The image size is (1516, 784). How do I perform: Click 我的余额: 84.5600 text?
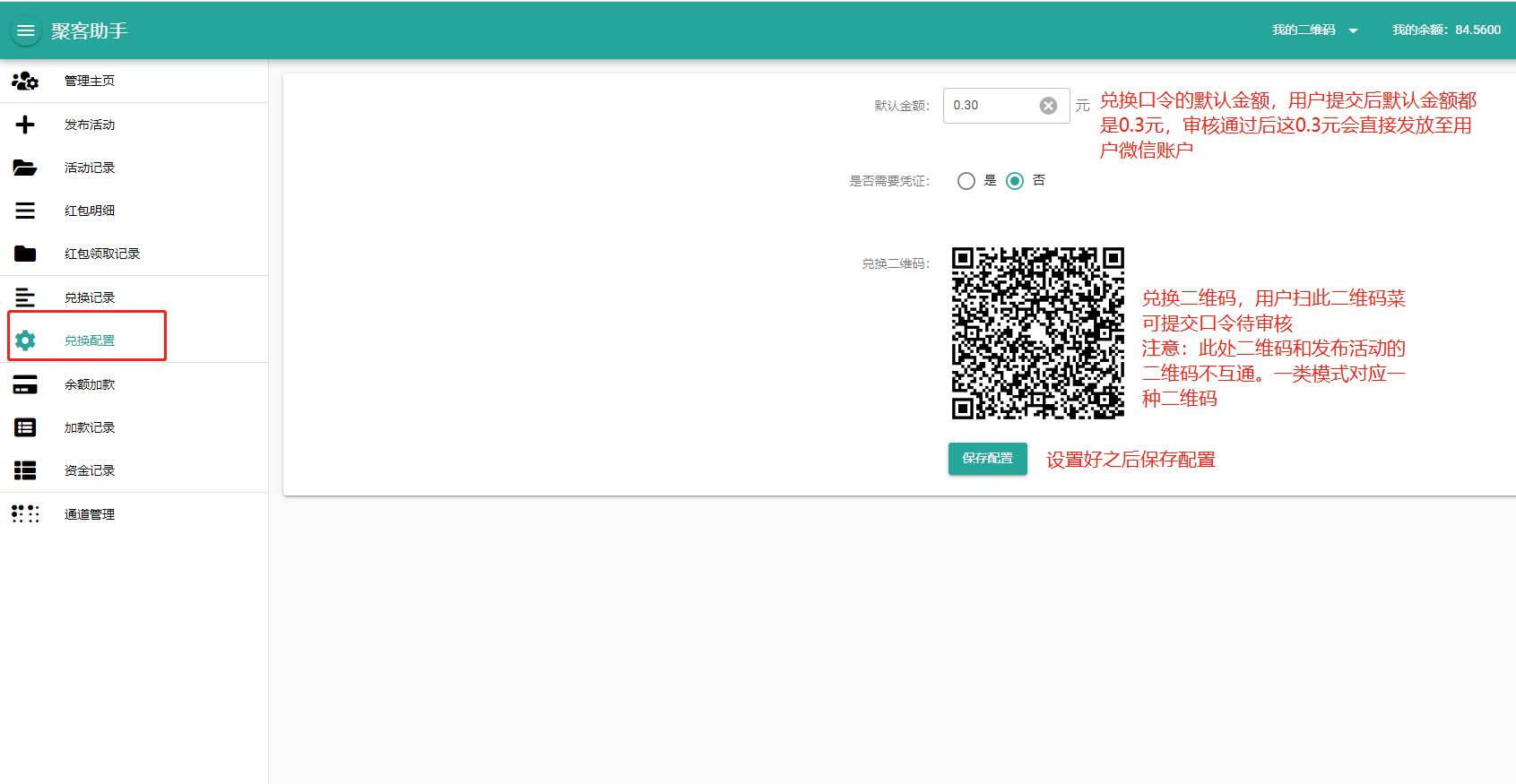1446,30
